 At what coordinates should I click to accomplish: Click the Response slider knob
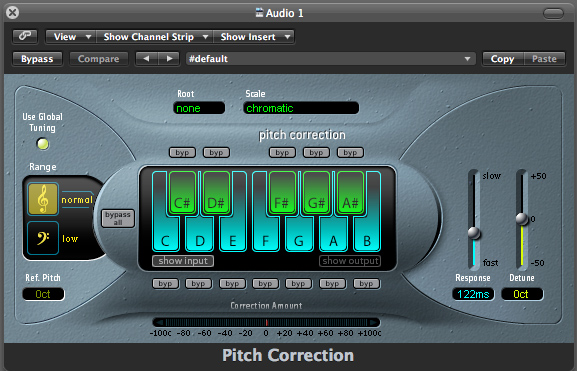474,233
